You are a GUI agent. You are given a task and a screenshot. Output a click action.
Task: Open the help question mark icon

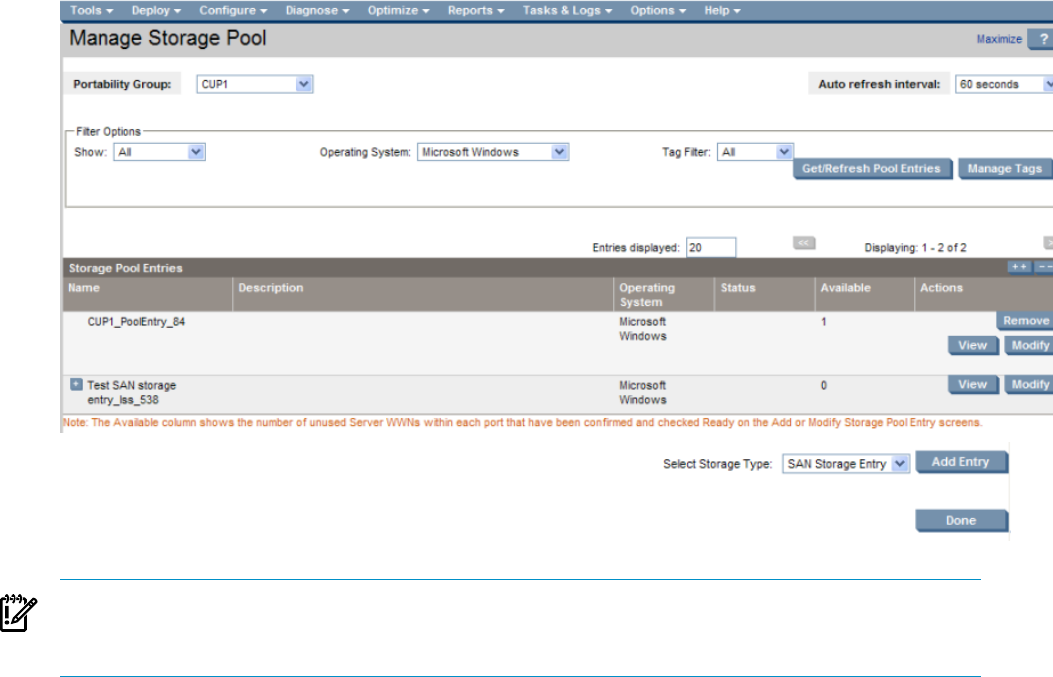1040,40
